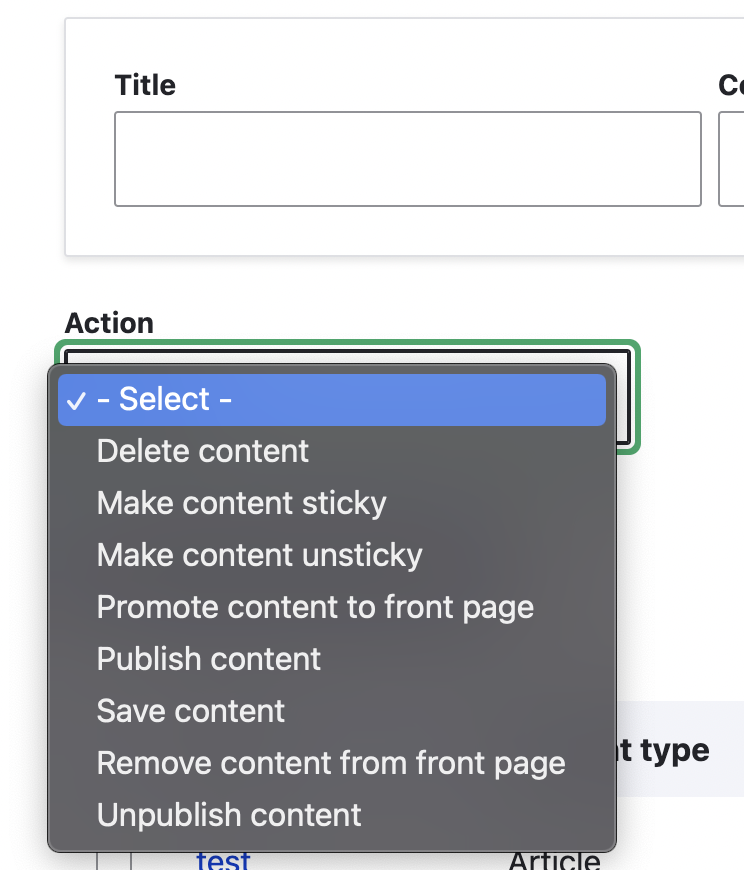Select the "Publish content" action
744x870 pixels.
click(x=208, y=659)
